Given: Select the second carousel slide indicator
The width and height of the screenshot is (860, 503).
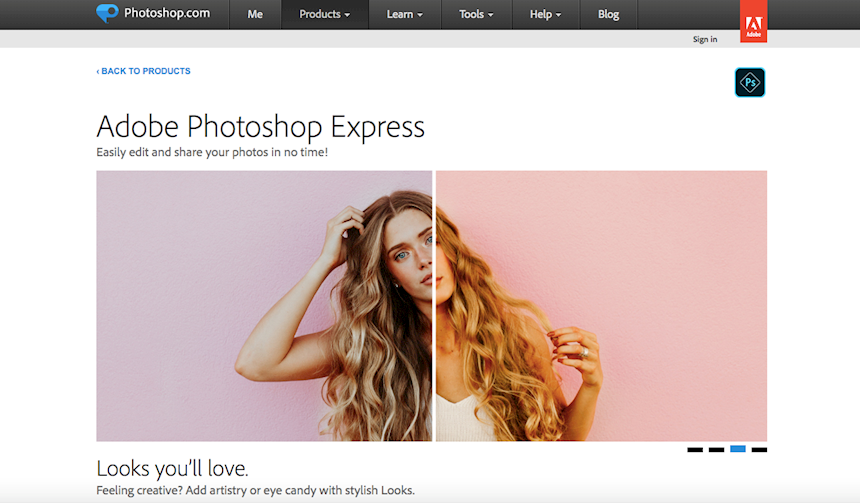Looking at the screenshot, I should pos(716,450).
